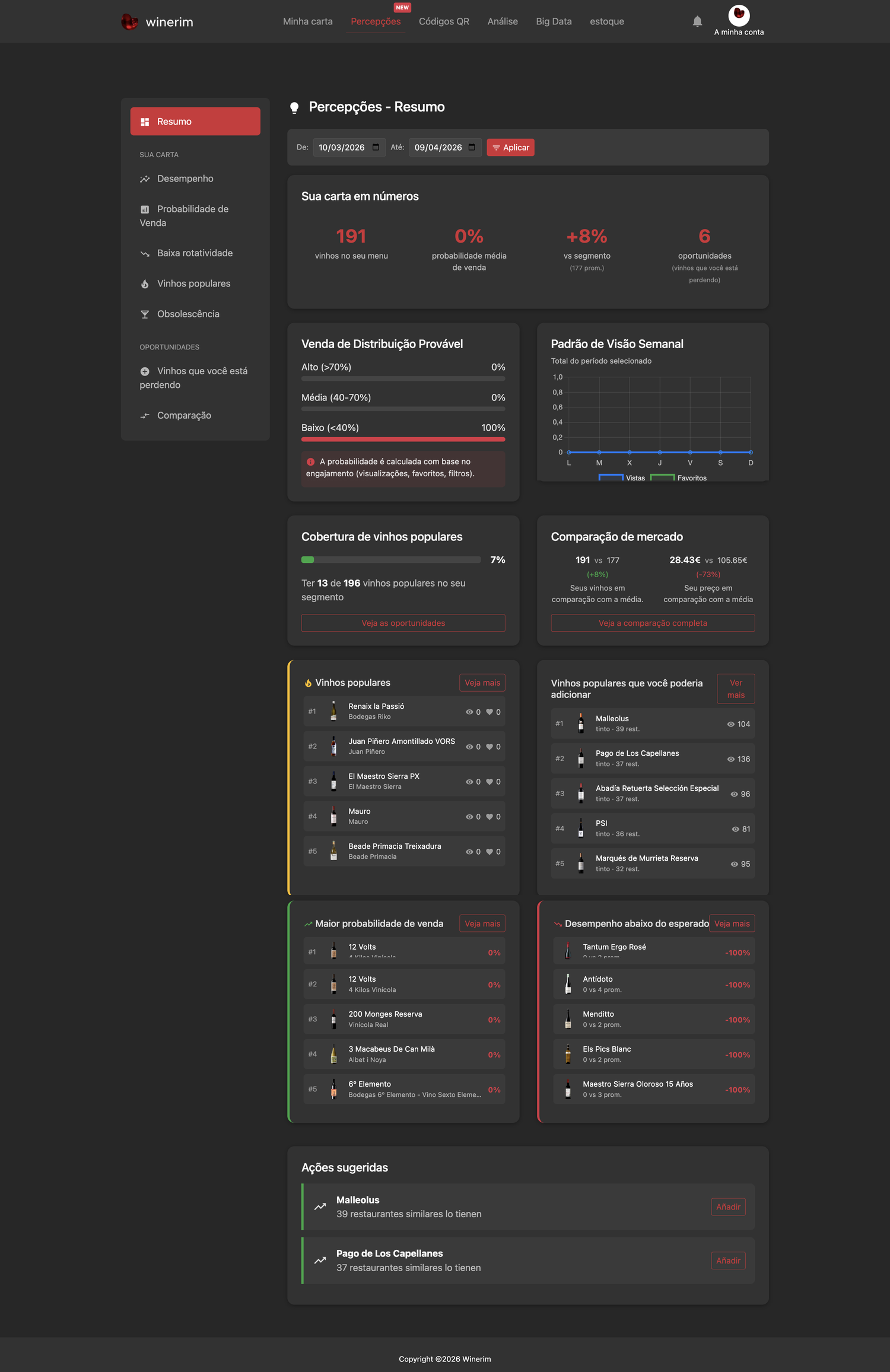Open the Análise tab
Viewport: 890px width, 1372px height.
(x=503, y=21)
